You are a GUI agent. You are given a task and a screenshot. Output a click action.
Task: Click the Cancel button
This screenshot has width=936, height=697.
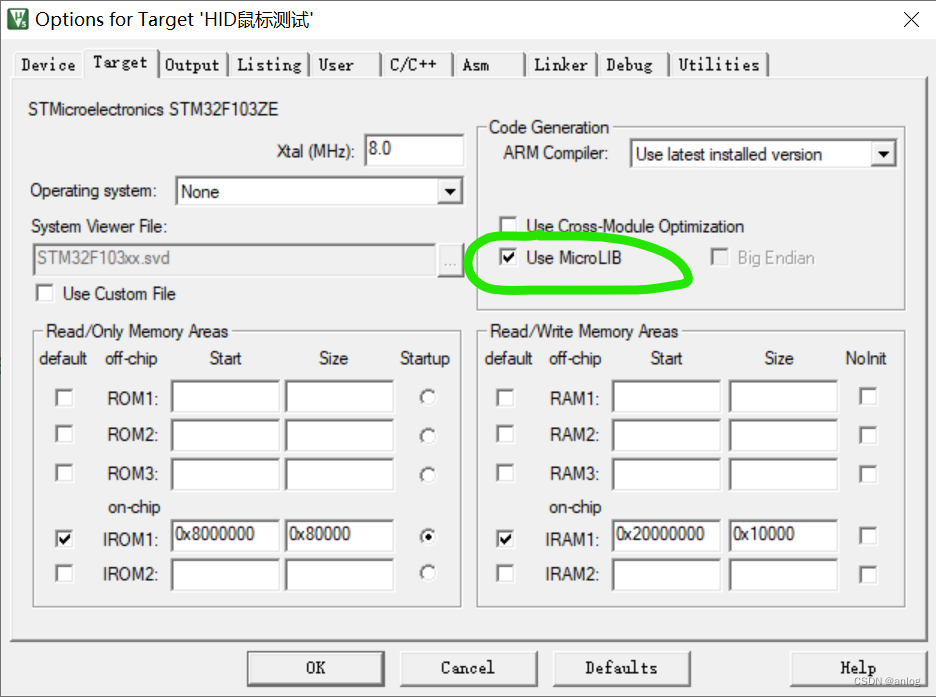pos(468,668)
